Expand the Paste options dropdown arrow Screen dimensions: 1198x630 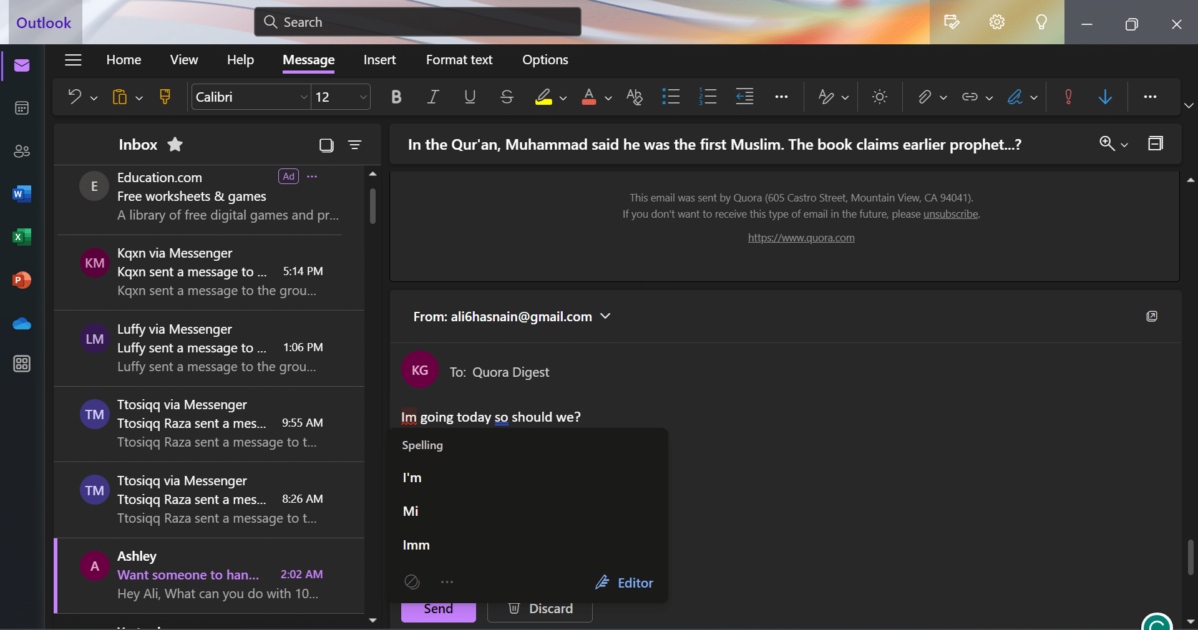pos(139,99)
